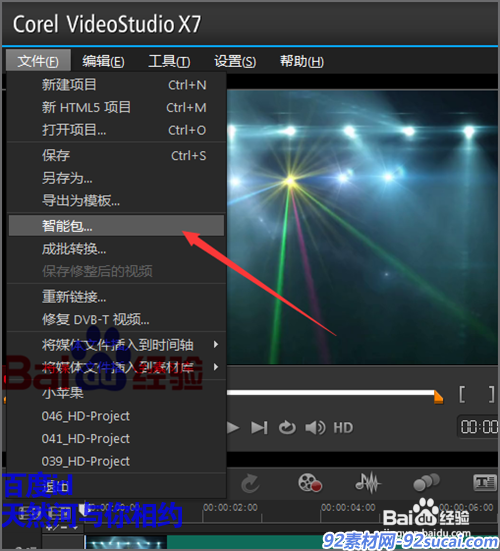This screenshot has width=500, height=551.
Task: Open recent project 039_HD-Project
Action: click(x=116, y=461)
